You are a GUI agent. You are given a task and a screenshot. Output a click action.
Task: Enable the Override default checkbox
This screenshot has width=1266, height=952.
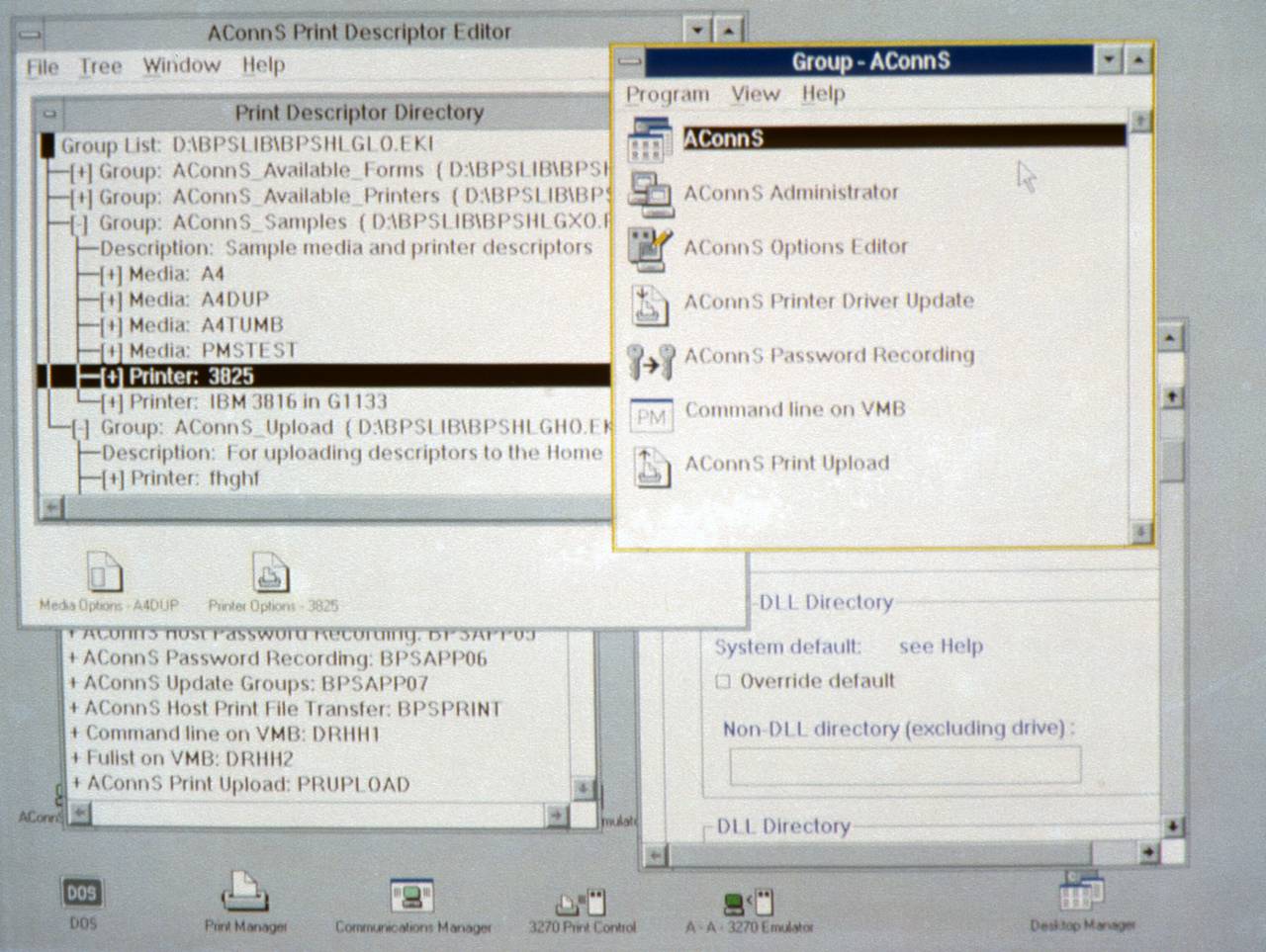[x=723, y=681]
